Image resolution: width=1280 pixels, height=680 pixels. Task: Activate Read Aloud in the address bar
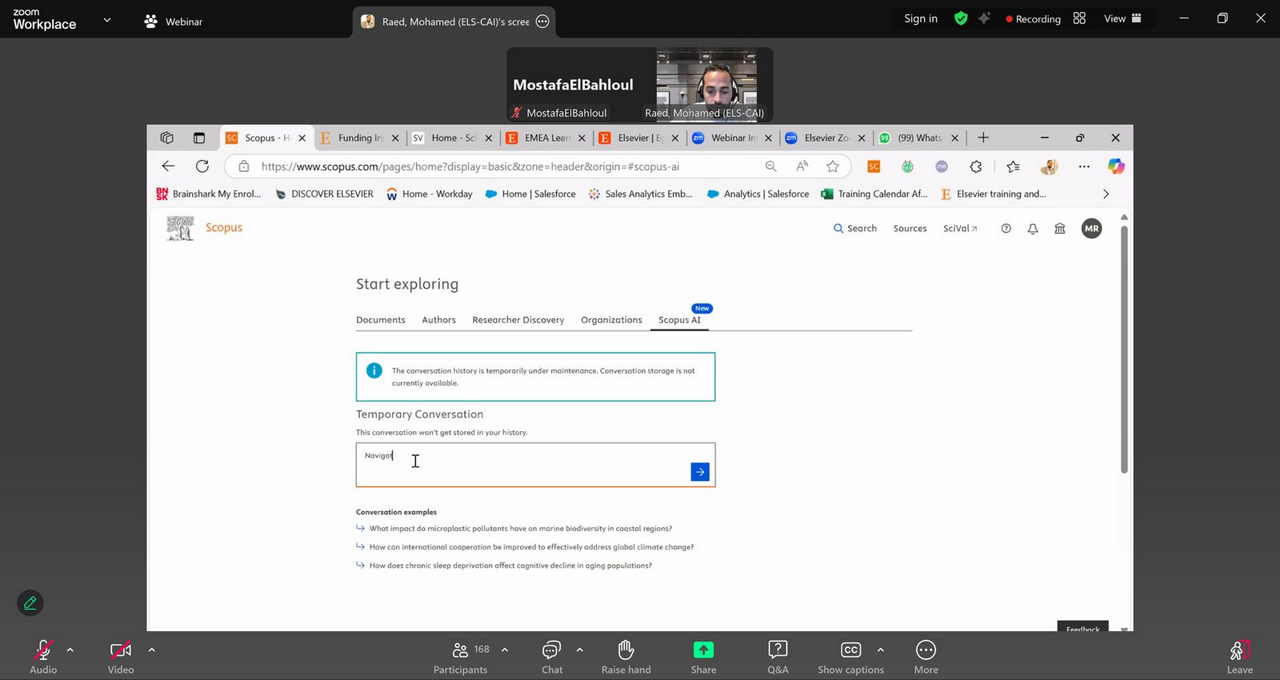tap(802, 167)
